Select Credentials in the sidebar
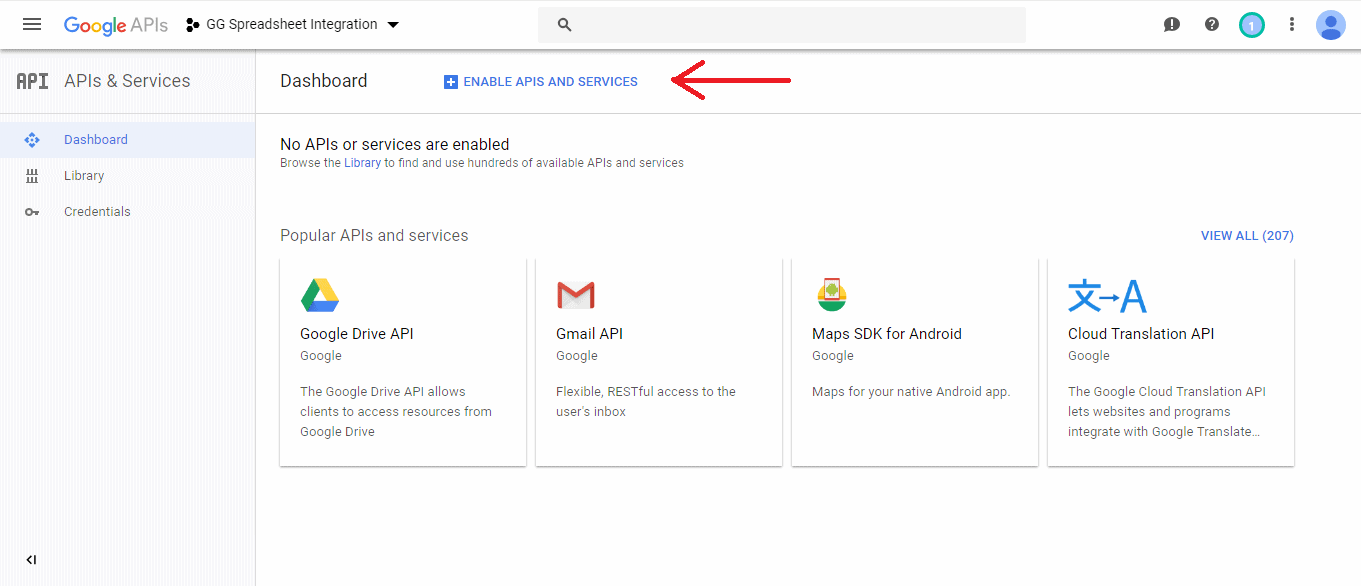The image size is (1361, 586). tap(127, 212)
